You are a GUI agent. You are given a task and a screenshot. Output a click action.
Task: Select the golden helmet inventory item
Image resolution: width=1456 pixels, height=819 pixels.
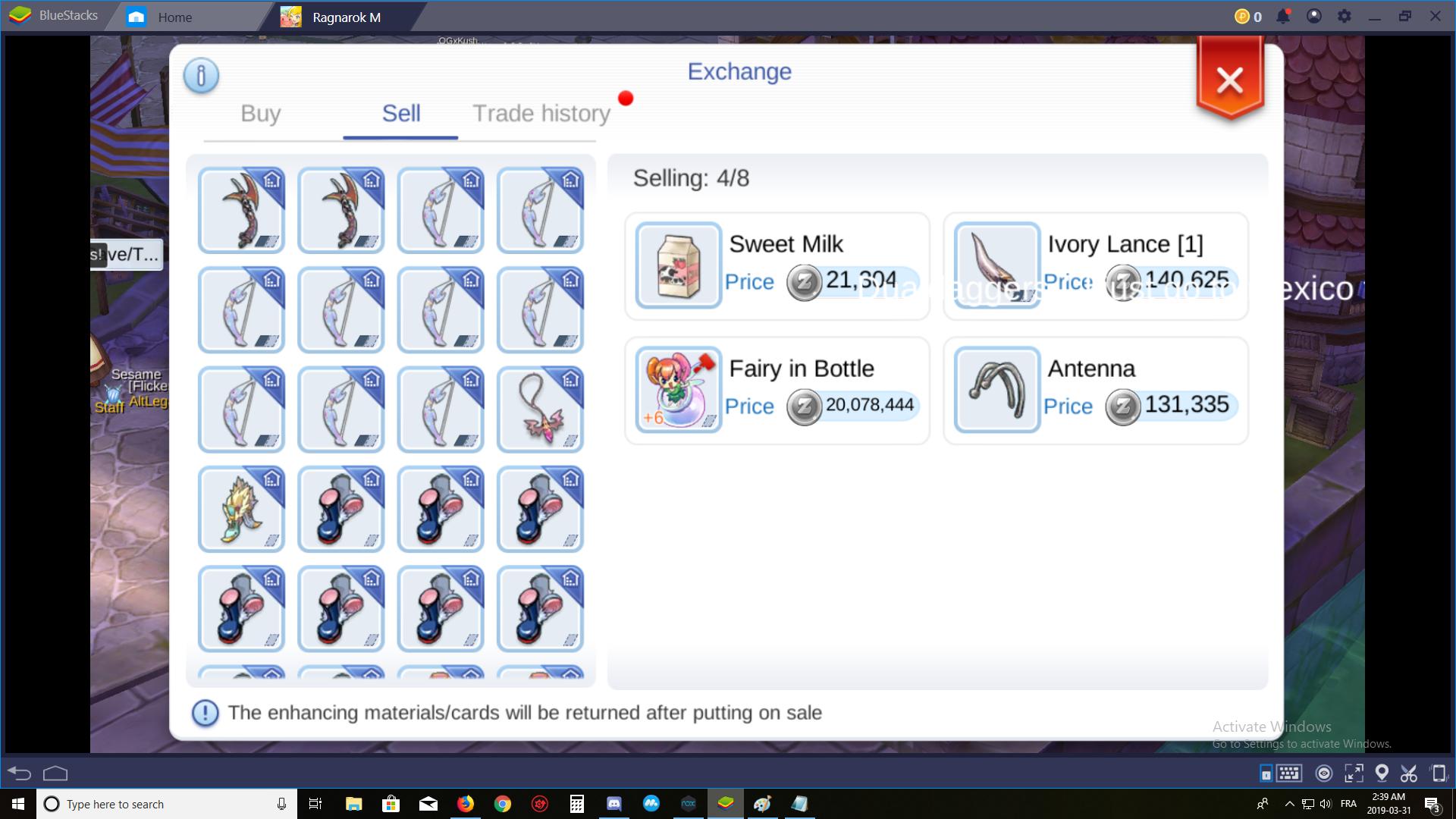click(241, 509)
